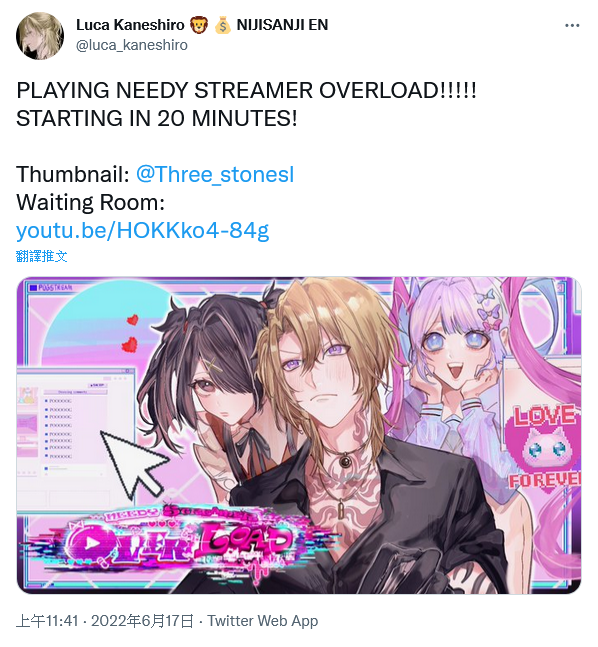Open the Luca Kaneshiro display name

tap(130, 25)
